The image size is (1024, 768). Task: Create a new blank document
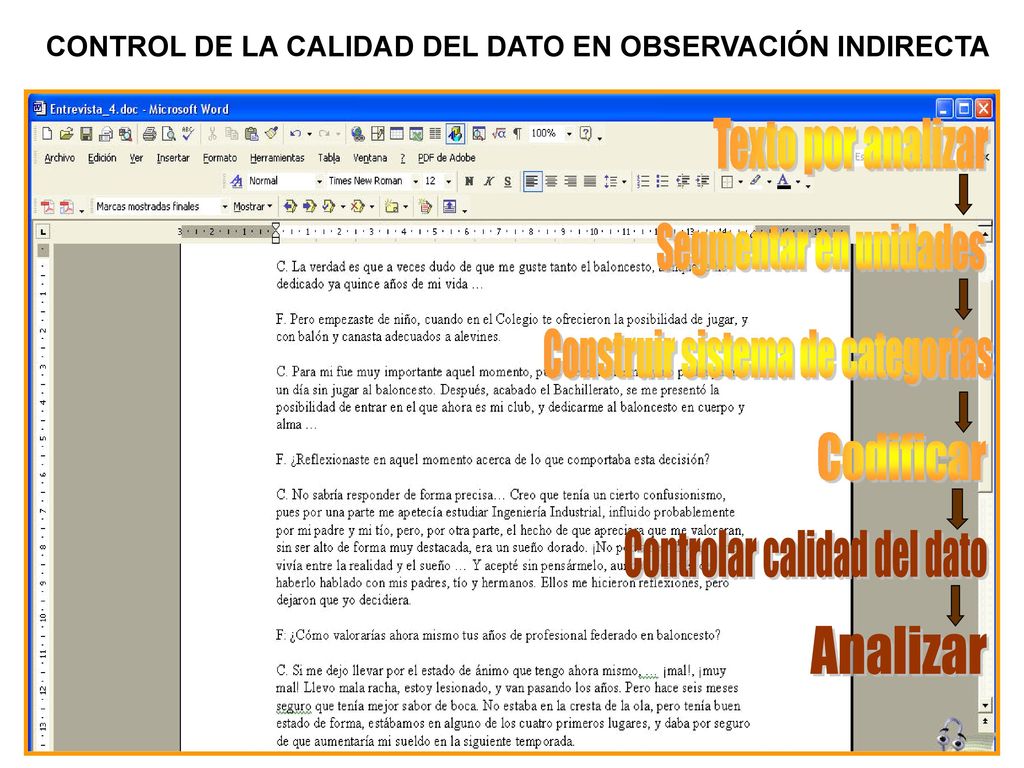click(47, 134)
